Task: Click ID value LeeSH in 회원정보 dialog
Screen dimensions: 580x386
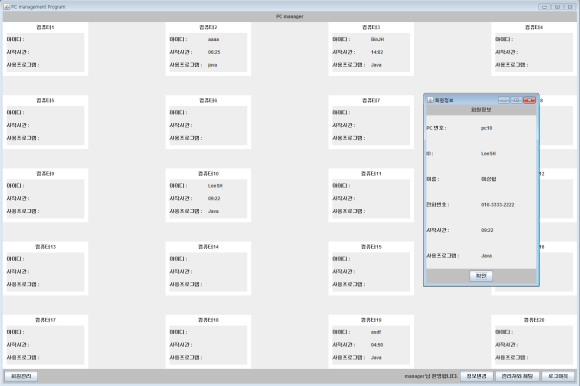Action: click(x=488, y=154)
